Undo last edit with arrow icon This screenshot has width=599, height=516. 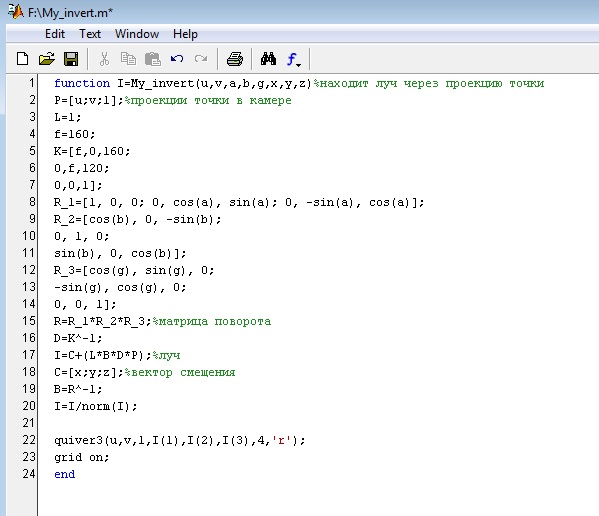coord(177,59)
